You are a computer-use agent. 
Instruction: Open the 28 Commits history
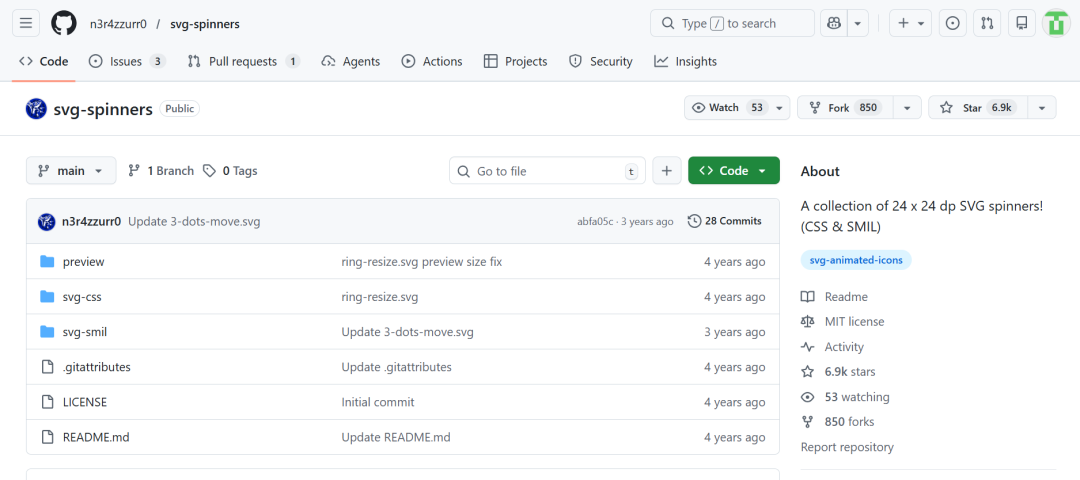pos(725,221)
